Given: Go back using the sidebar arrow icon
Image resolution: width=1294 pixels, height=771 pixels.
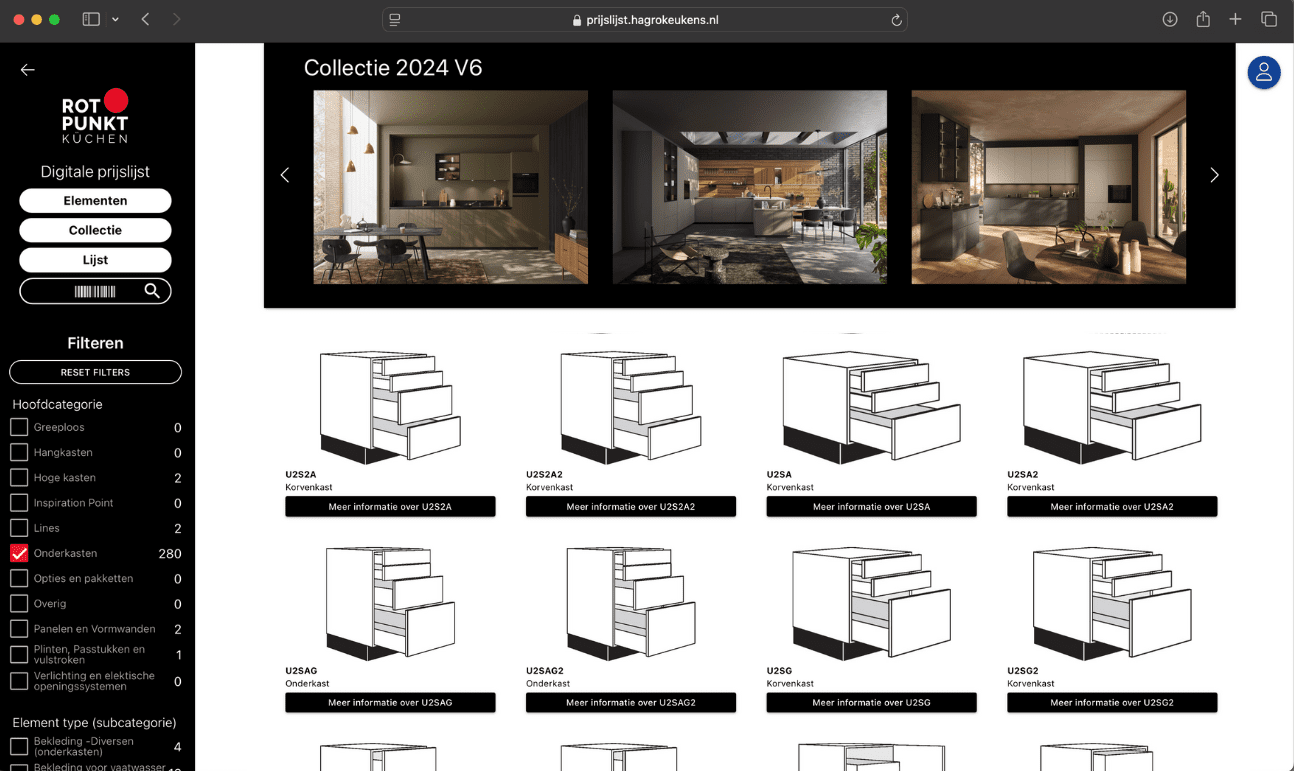Looking at the screenshot, I should [x=28, y=70].
